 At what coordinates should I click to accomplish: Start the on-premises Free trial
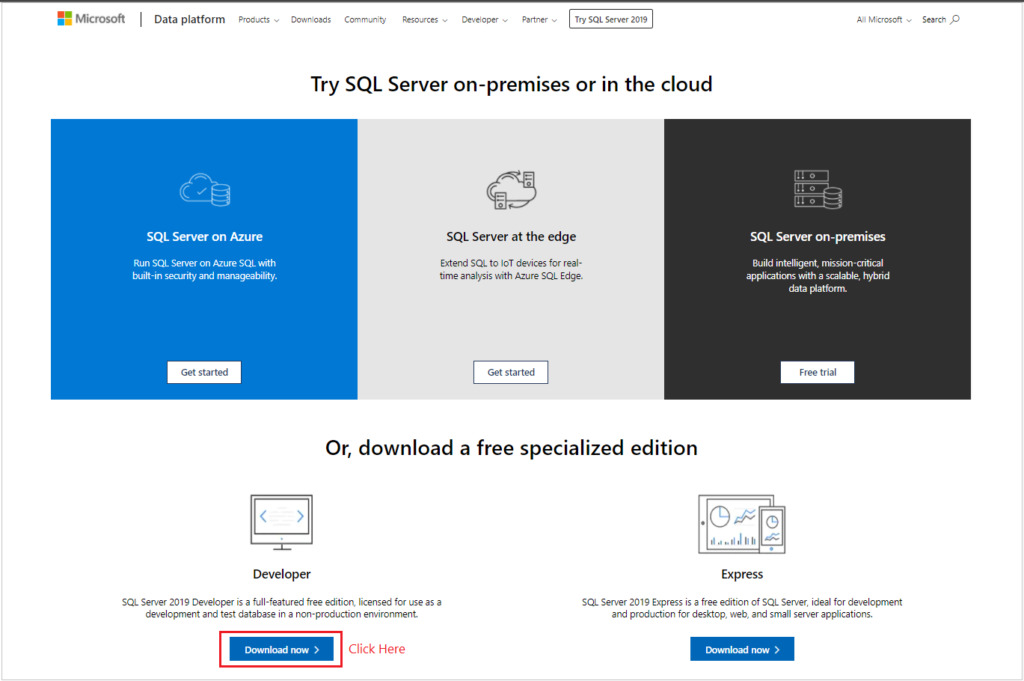[x=817, y=372]
